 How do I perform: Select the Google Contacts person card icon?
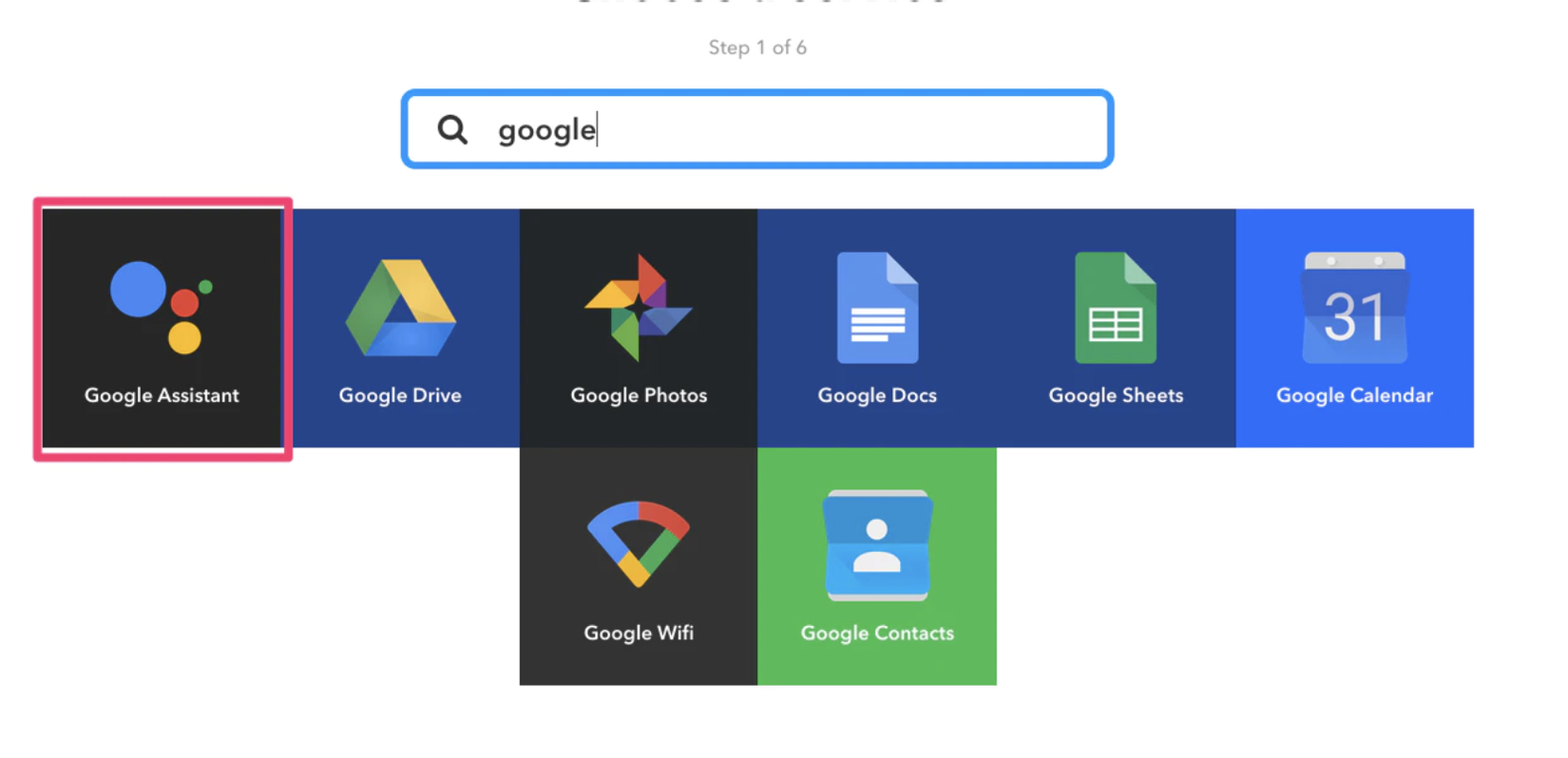click(x=877, y=545)
